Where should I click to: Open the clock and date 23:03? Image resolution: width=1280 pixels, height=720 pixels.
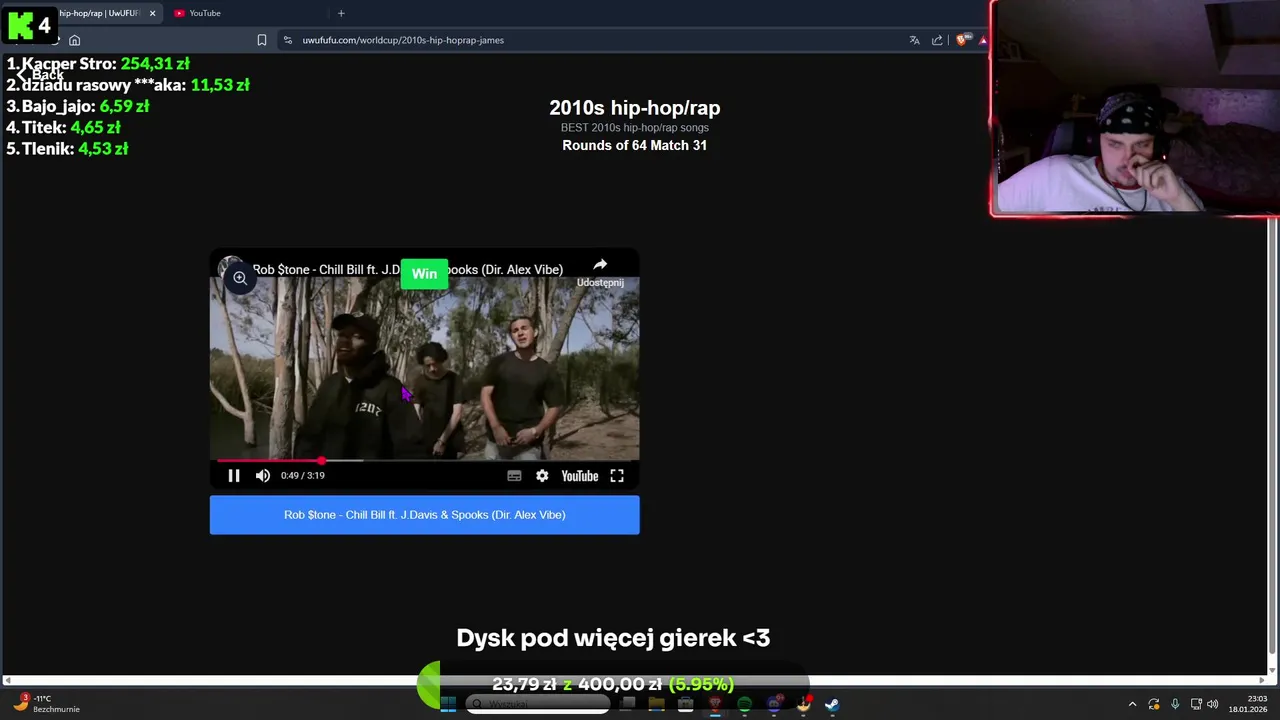[x=1247, y=704]
